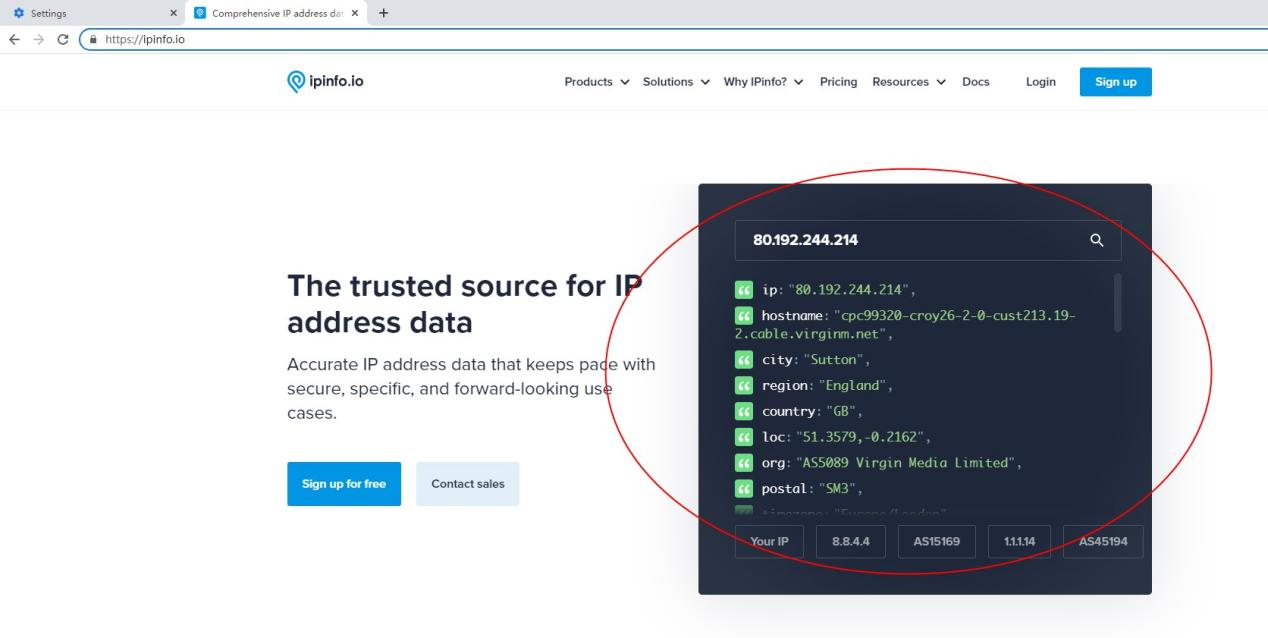Click the quote icon beside country field
Viewport: 1268px width, 638px height.
pos(743,411)
